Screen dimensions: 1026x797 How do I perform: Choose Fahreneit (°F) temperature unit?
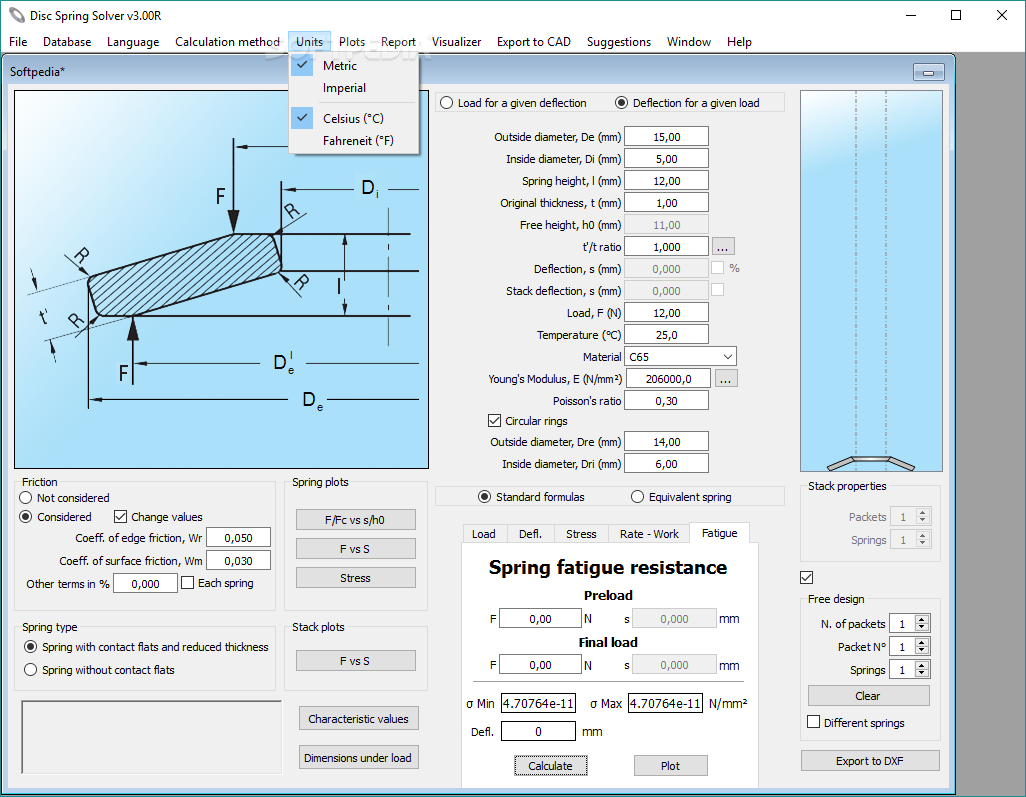pyautogui.click(x=358, y=141)
